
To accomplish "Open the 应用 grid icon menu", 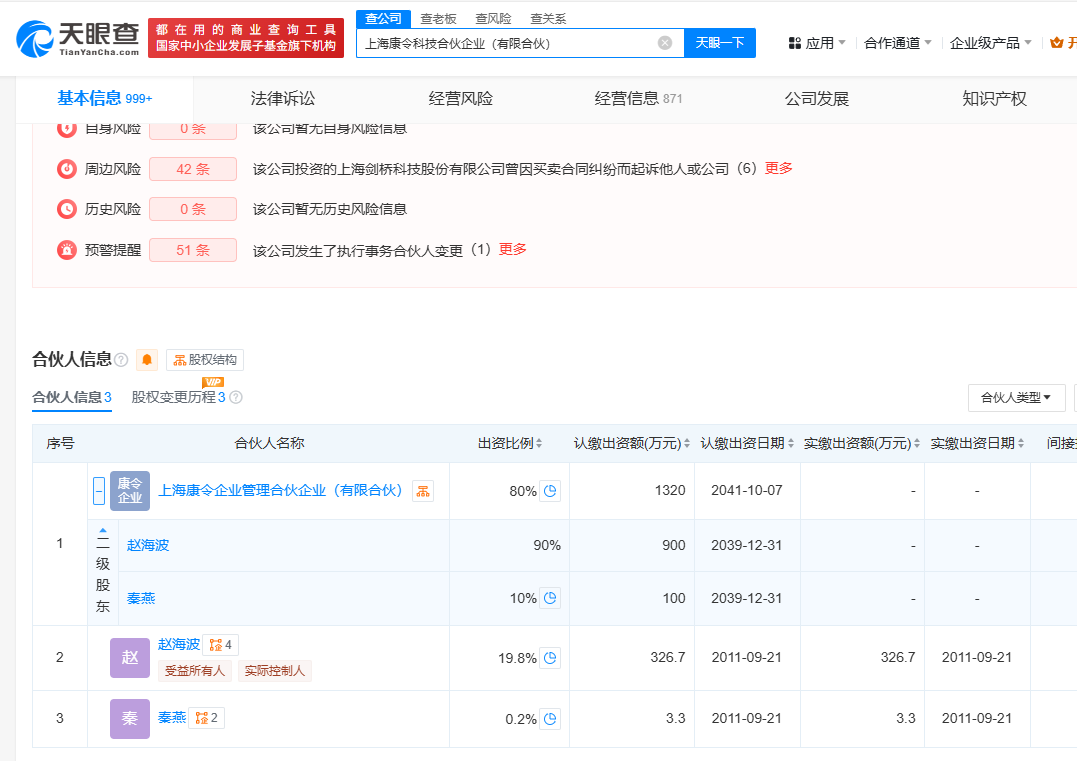I will tap(795, 43).
